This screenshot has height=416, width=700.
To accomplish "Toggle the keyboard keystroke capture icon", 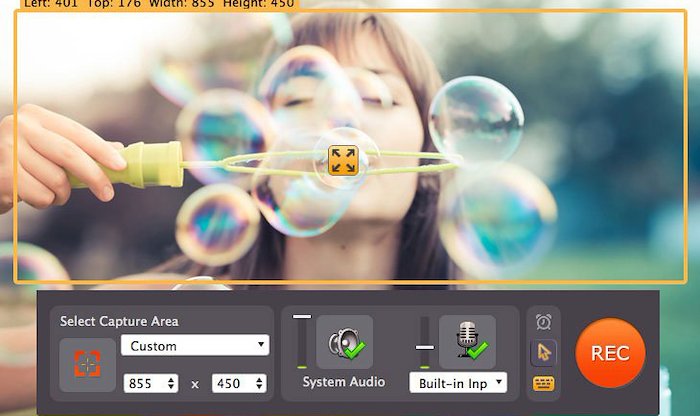I will [x=543, y=383].
